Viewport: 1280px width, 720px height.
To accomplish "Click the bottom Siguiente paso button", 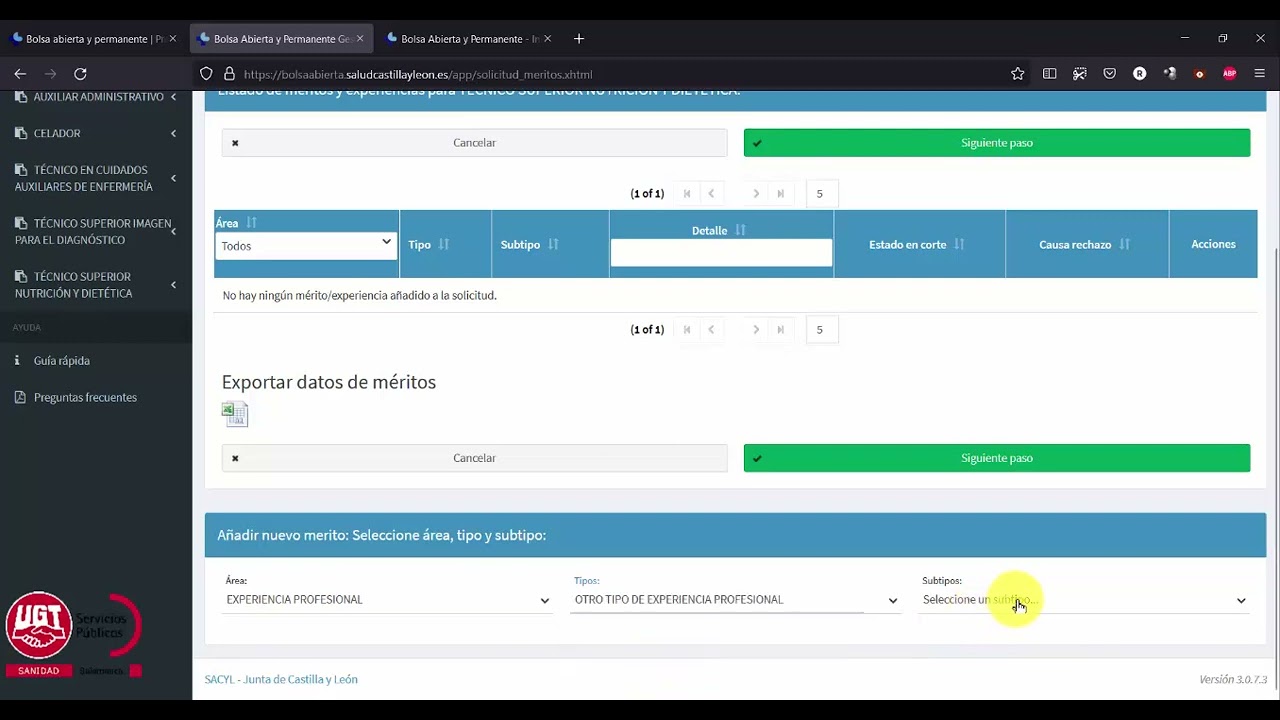I will [997, 458].
